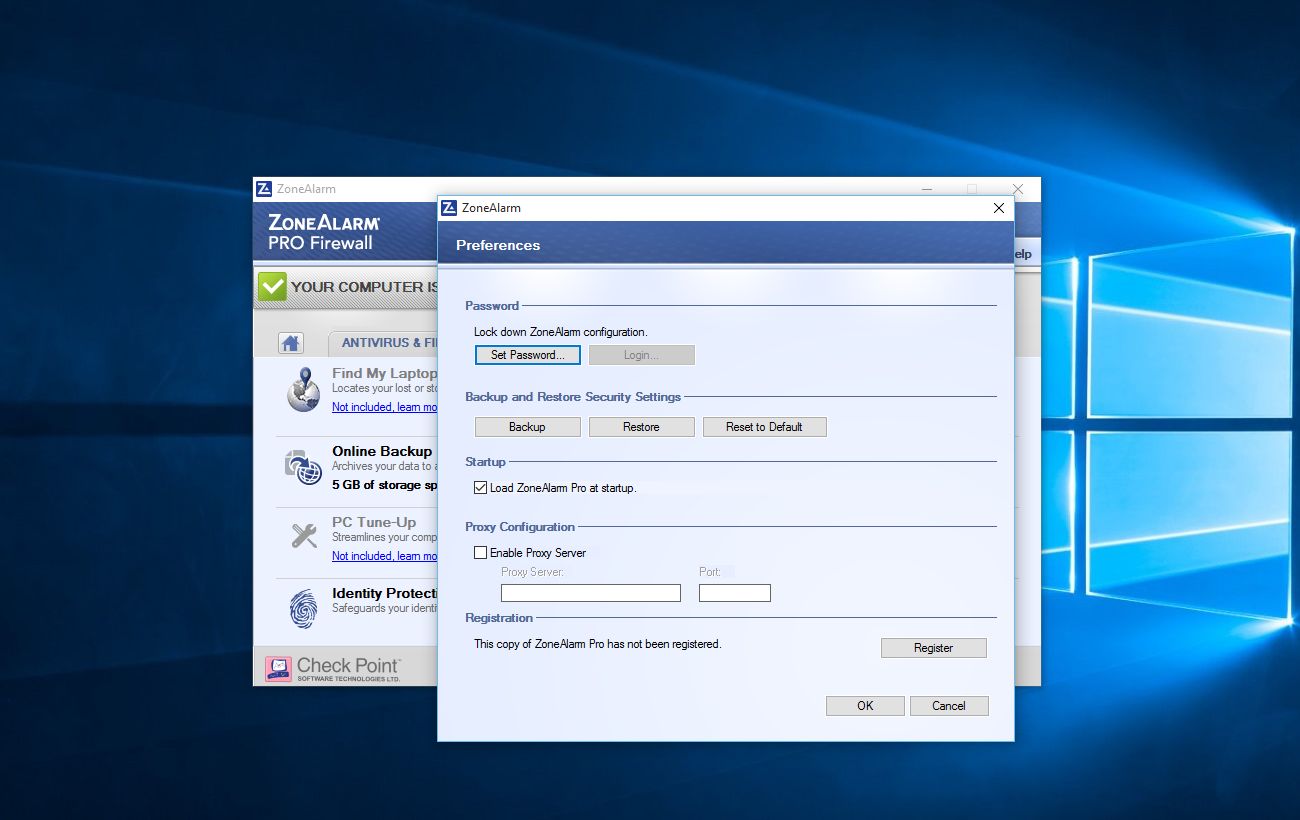1300x820 pixels.
Task: Close the main ZoneAlarm window
Action: point(1017,189)
